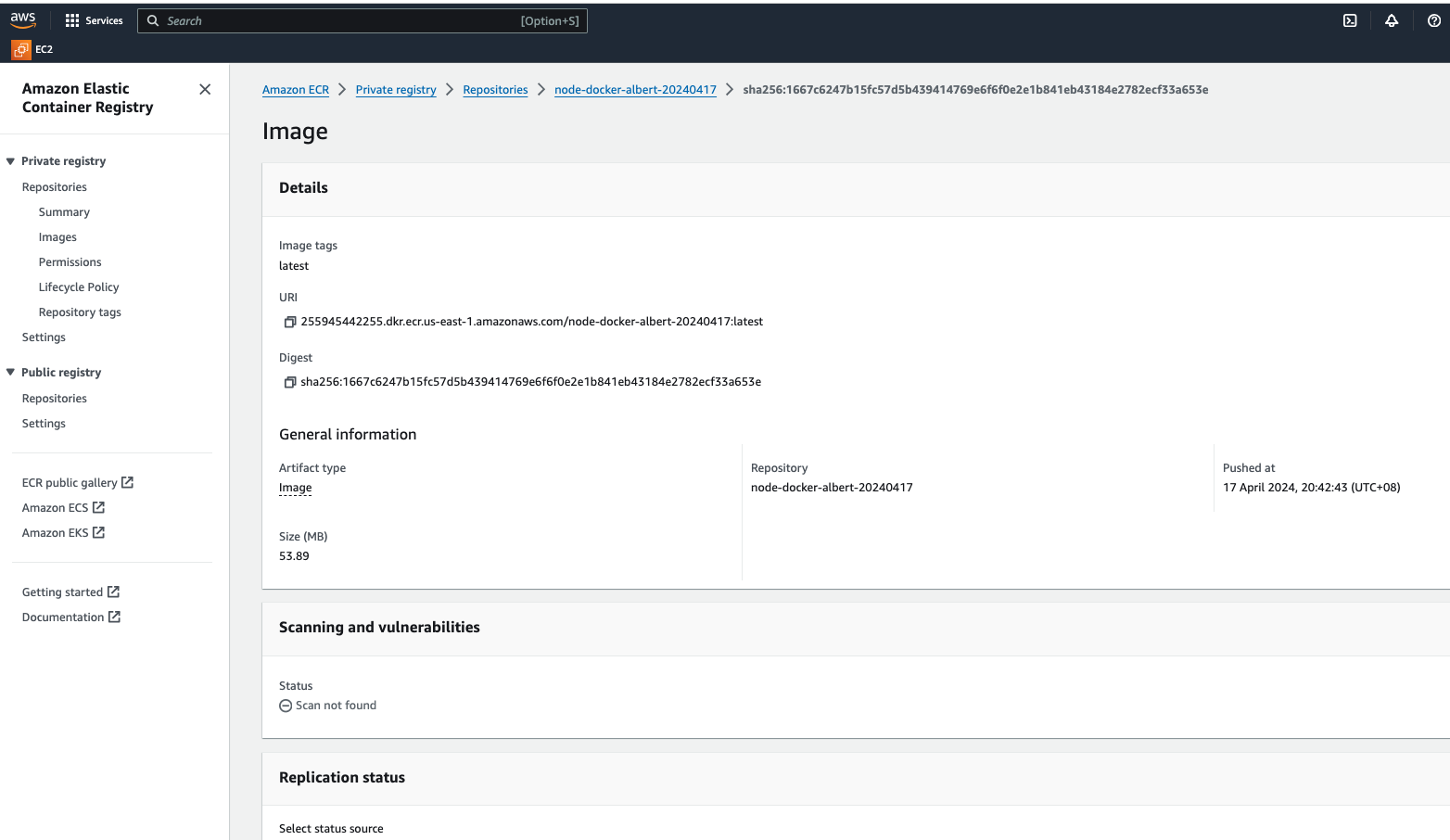
Task: Open Settings under Private registry
Action: point(44,337)
